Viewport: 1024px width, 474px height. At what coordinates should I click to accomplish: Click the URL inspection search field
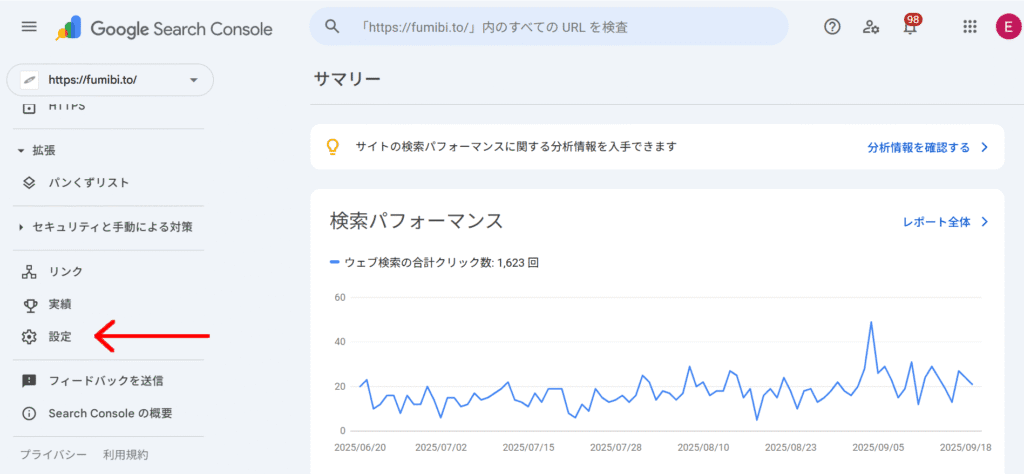(x=549, y=27)
